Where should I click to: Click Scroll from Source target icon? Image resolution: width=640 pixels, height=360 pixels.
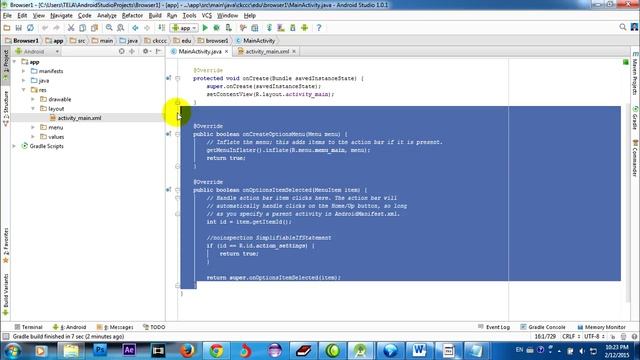(x=121, y=51)
